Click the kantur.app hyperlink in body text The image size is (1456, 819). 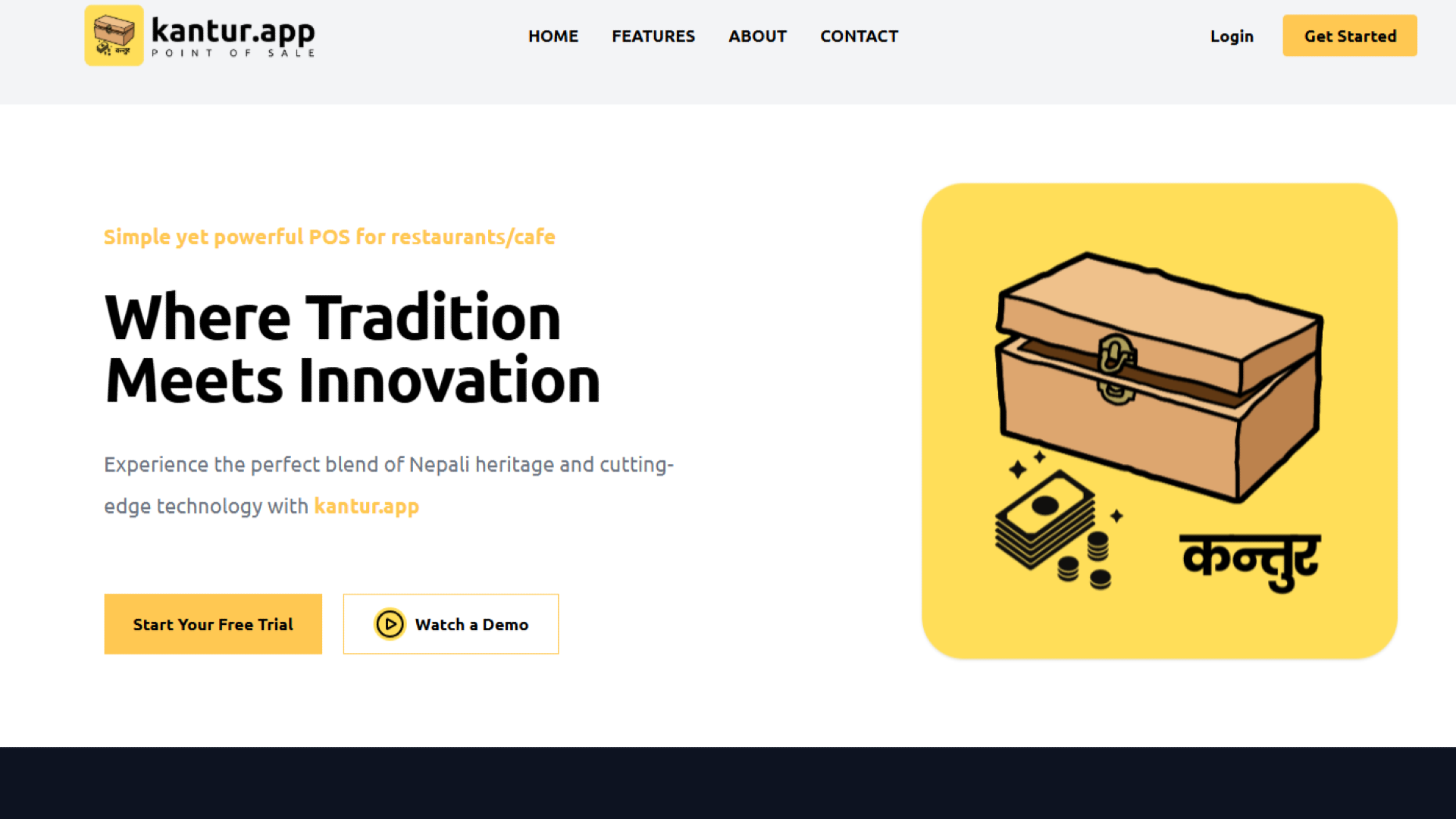[x=366, y=506]
